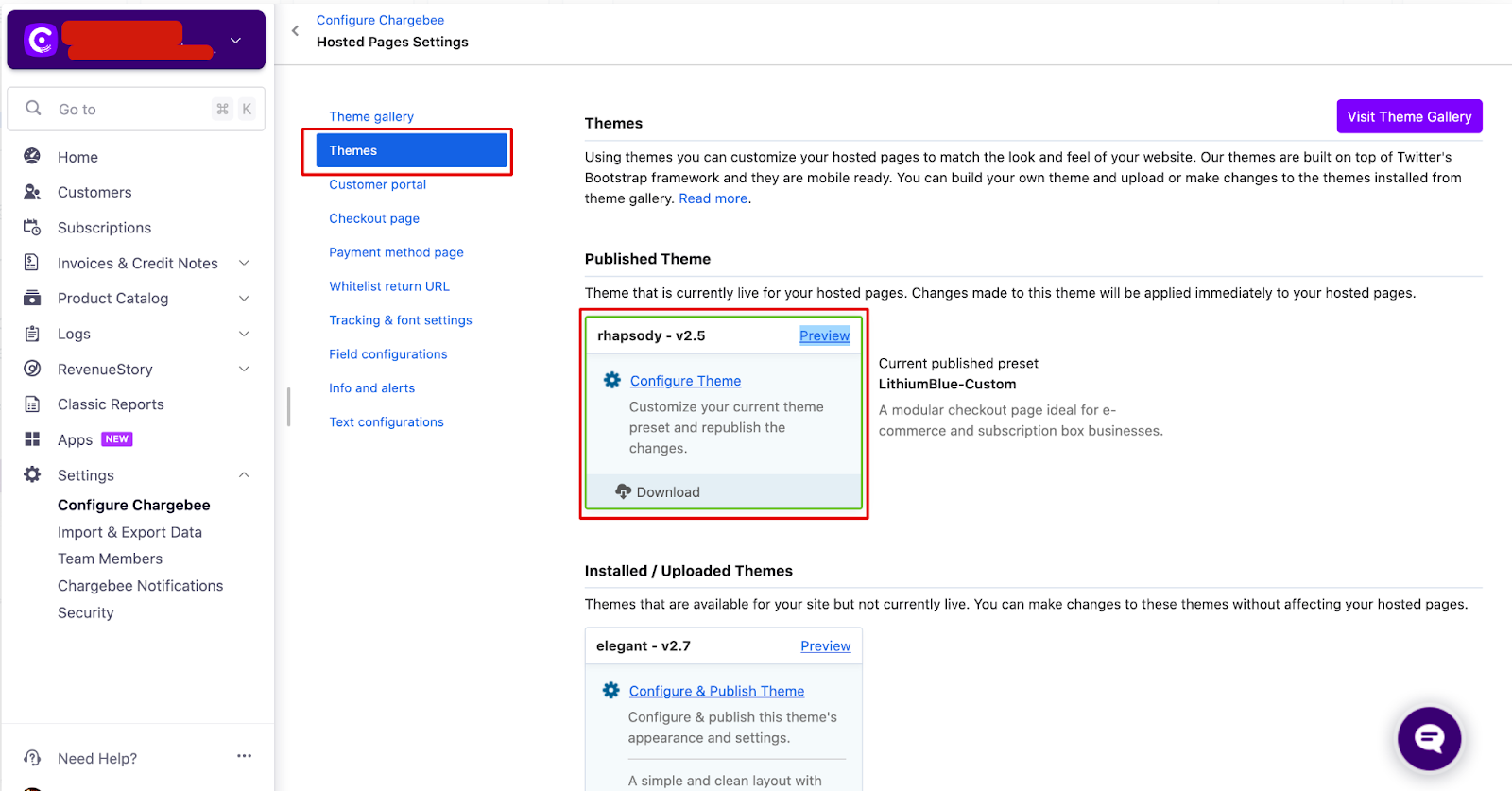The width and height of the screenshot is (1512, 791).
Task: Click the Customers sidebar icon
Action: [32, 192]
